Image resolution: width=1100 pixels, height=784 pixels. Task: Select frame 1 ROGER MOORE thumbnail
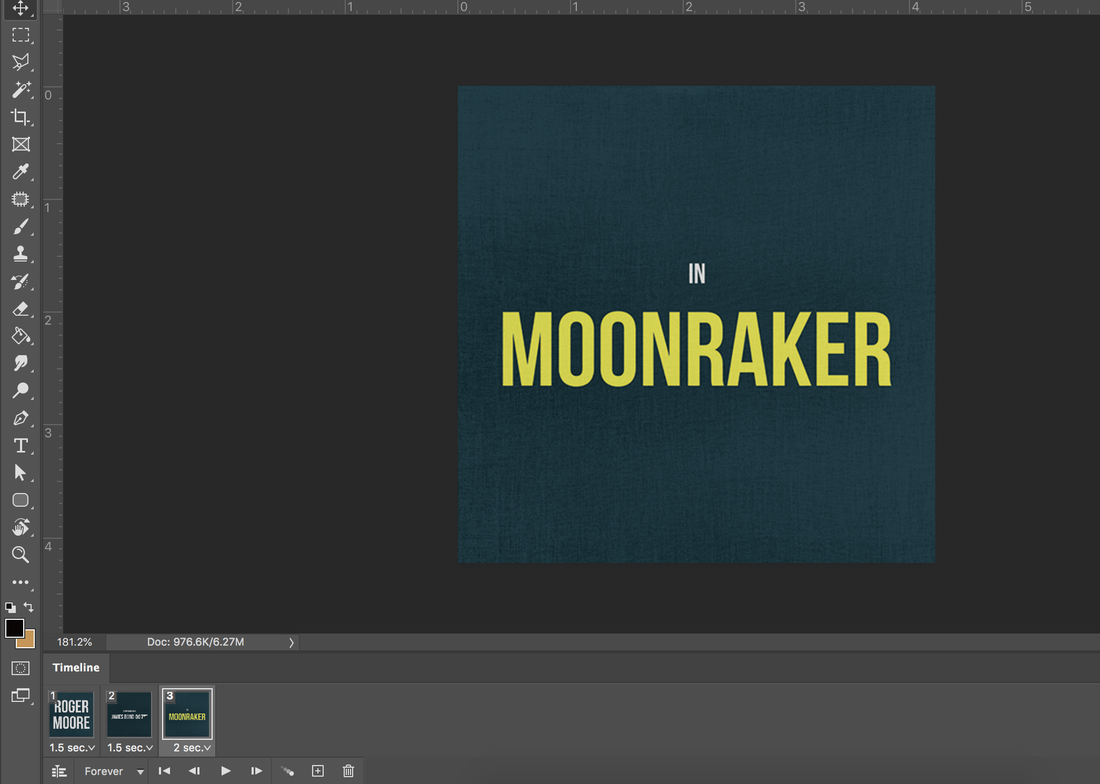(x=71, y=714)
